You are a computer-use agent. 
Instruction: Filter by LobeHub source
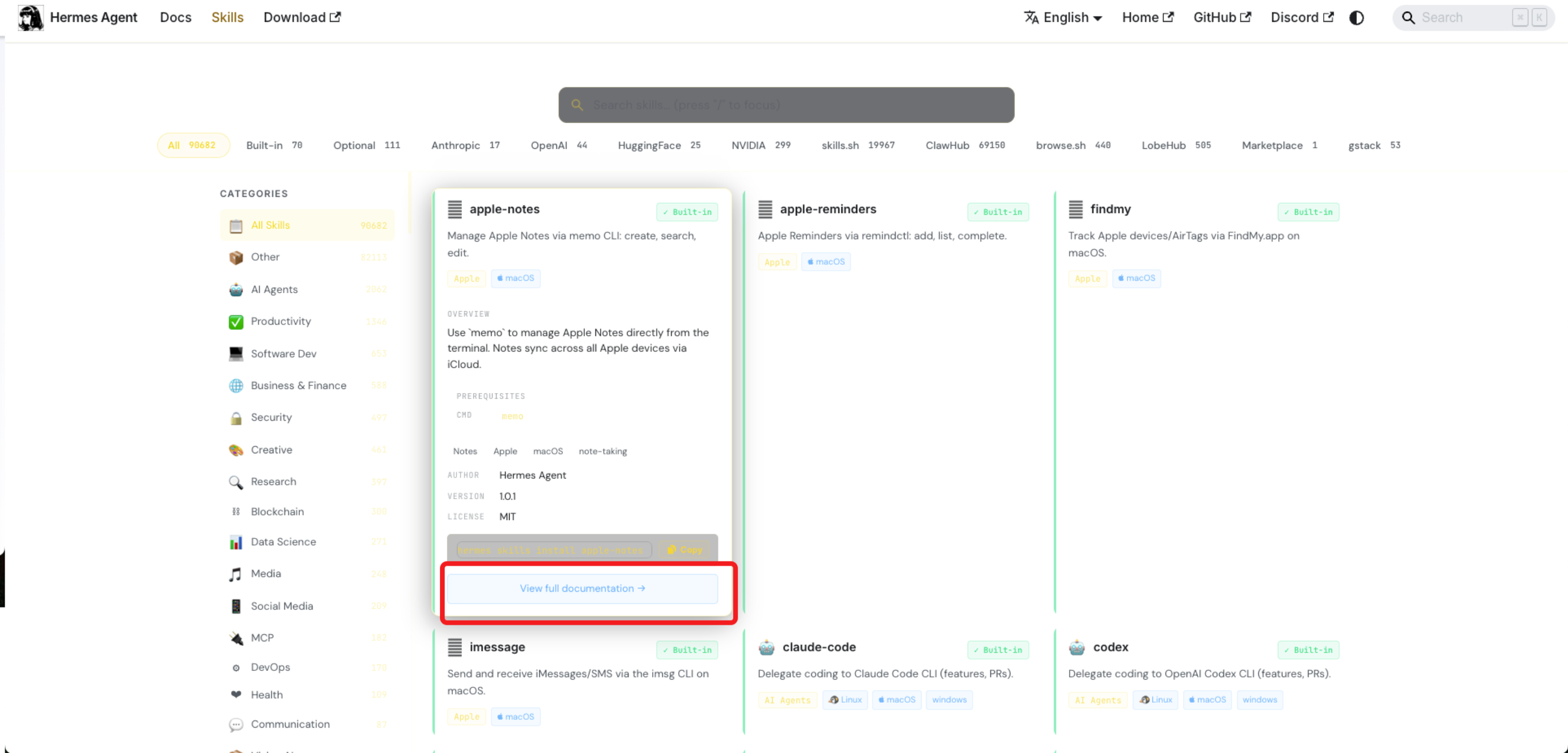coord(1175,145)
